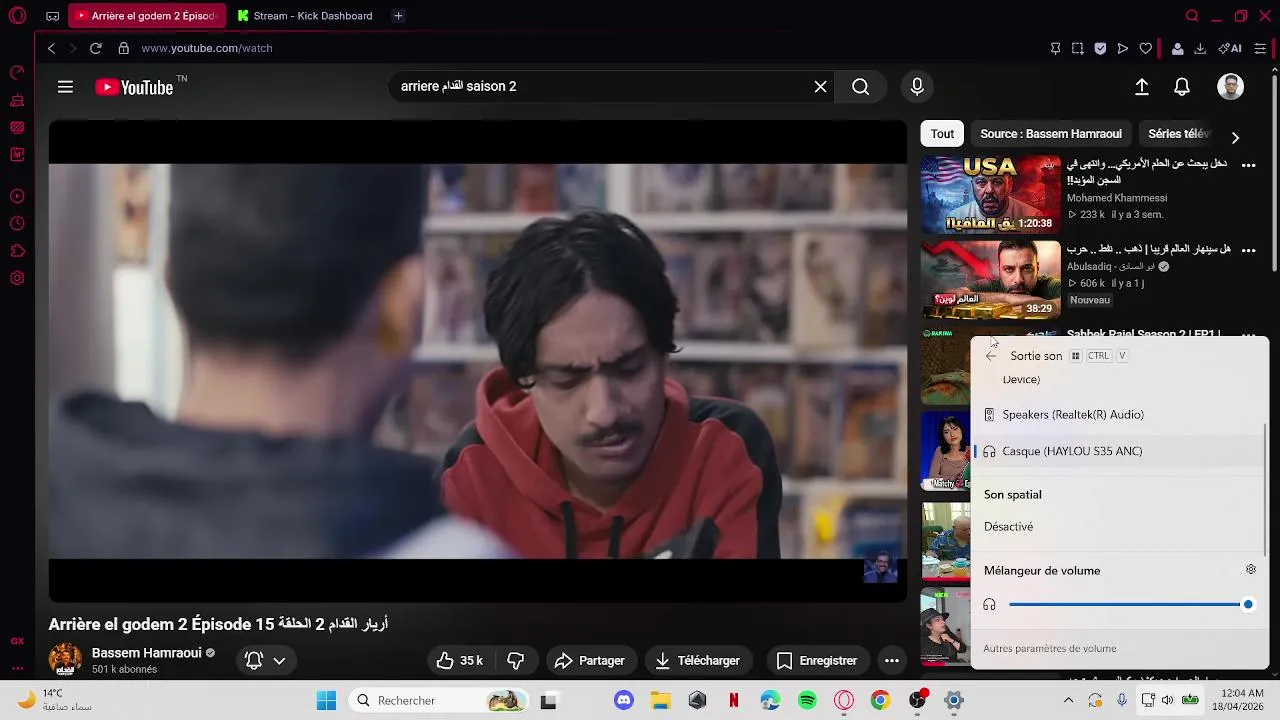Image resolution: width=1280 pixels, height=720 pixels.
Task: Open Mélangeur de volume settings gear
Action: [x=1250, y=570]
